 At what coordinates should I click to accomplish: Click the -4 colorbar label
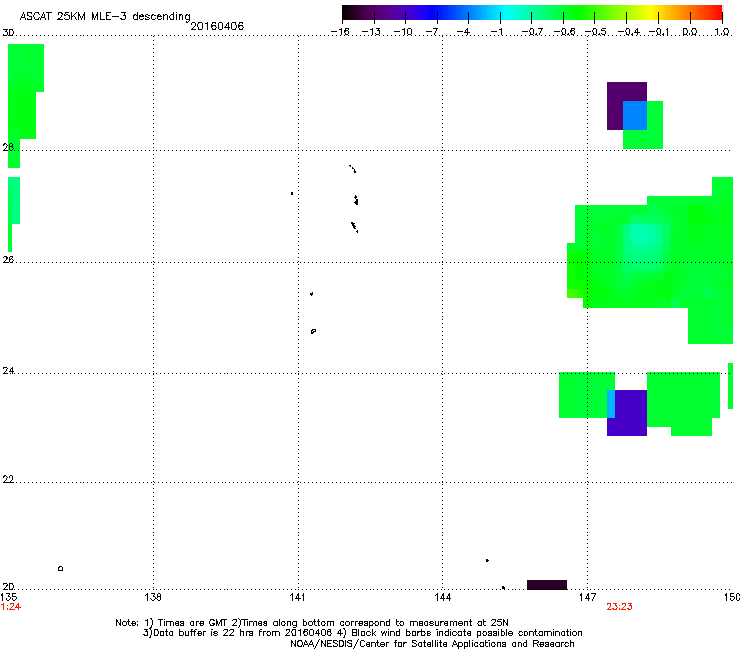[x=463, y=32]
